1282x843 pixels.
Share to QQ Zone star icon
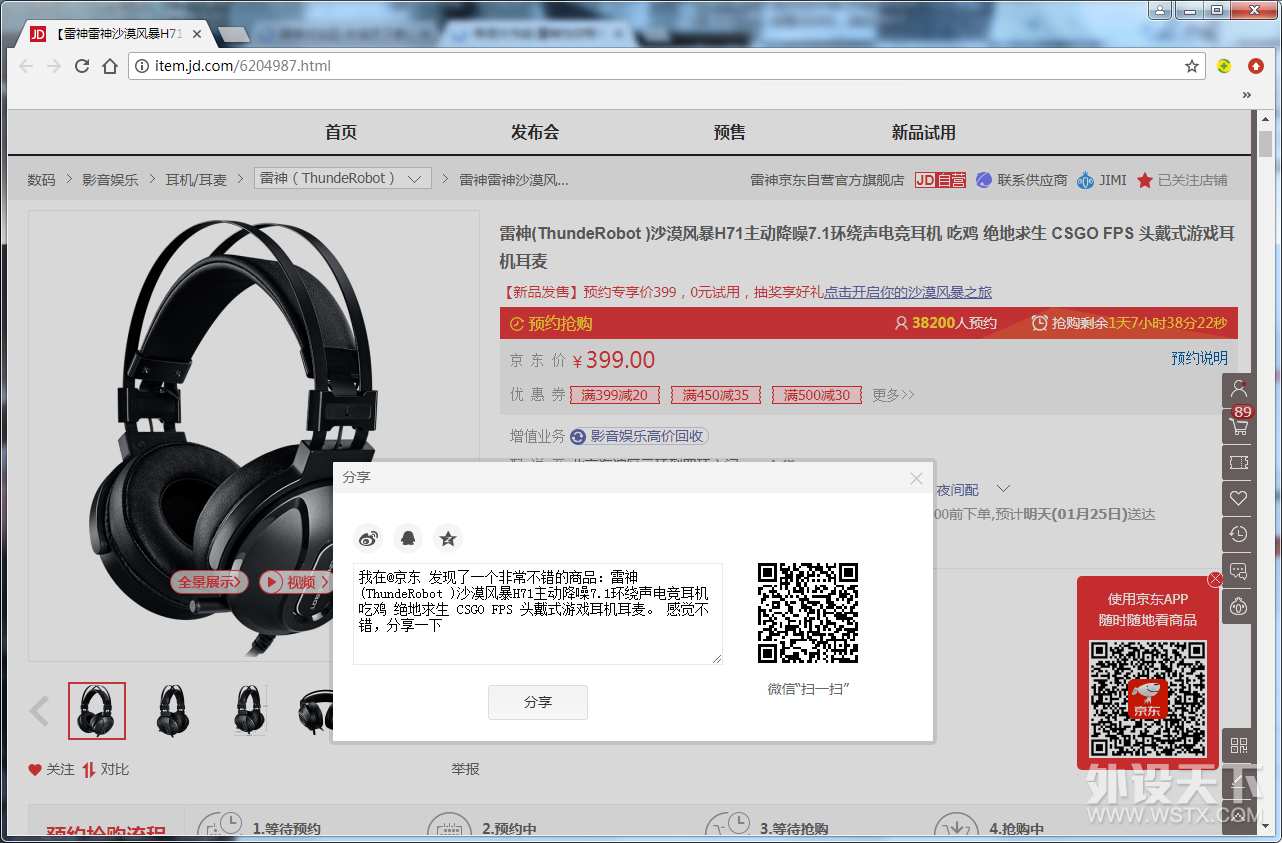(x=448, y=538)
